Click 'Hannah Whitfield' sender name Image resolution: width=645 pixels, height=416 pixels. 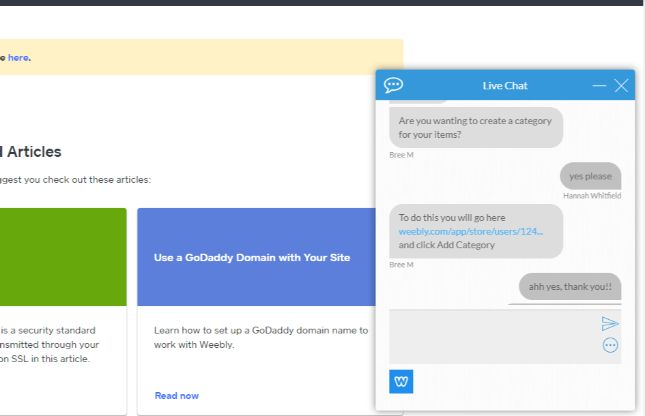coord(592,195)
